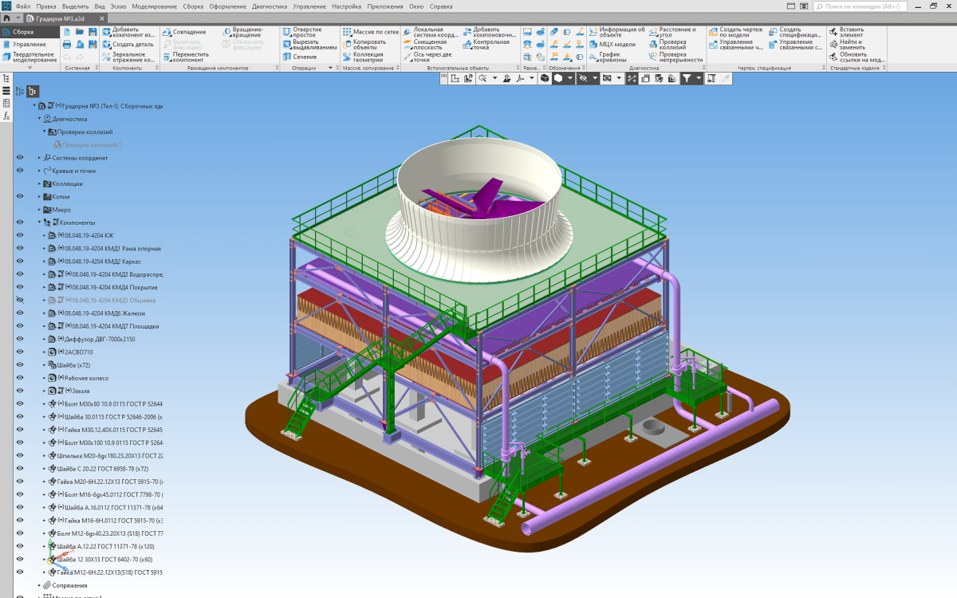Open the Диагностика menu
957x598 pixels.
pyautogui.click(x=269, y=6)
